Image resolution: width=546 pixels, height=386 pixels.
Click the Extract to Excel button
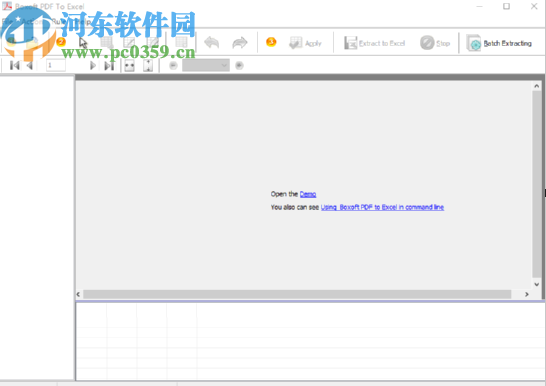[375, 43]
